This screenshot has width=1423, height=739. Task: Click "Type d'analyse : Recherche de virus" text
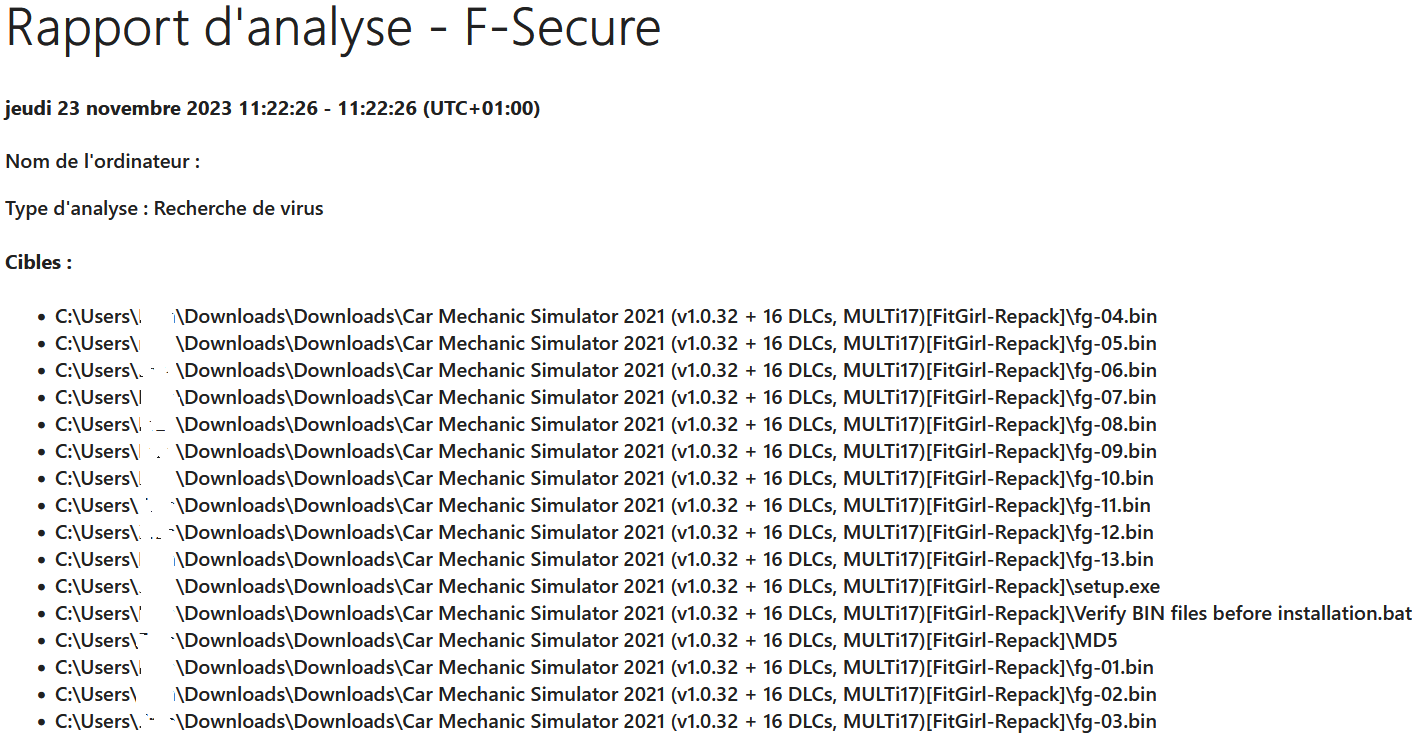pos(164,209)
